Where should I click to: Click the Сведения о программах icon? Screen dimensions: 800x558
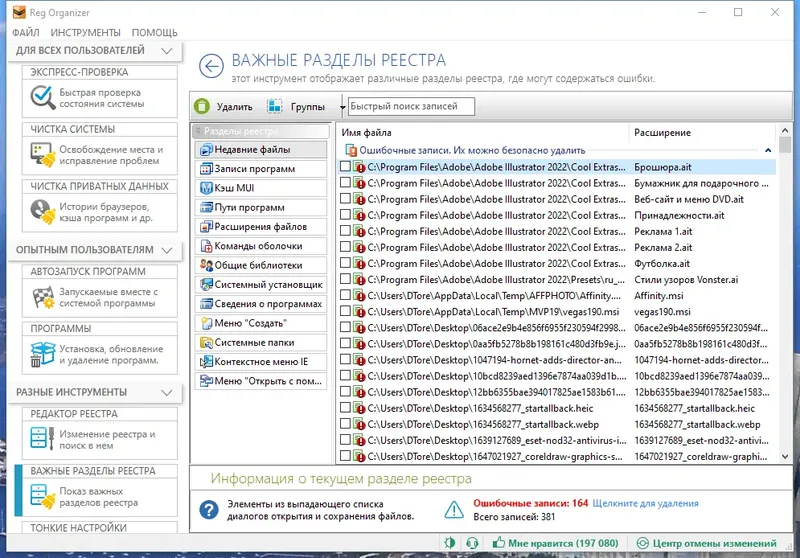point(206,304)
